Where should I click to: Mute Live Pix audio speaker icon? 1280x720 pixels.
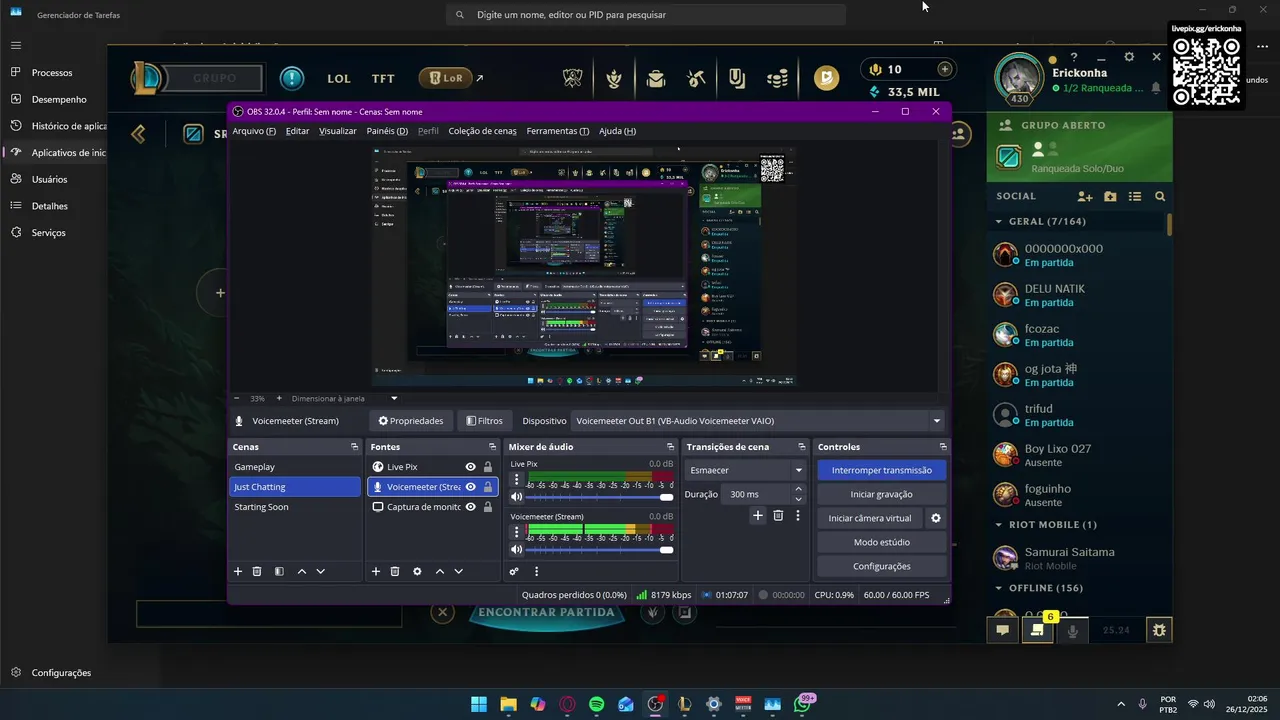(517, 497)
